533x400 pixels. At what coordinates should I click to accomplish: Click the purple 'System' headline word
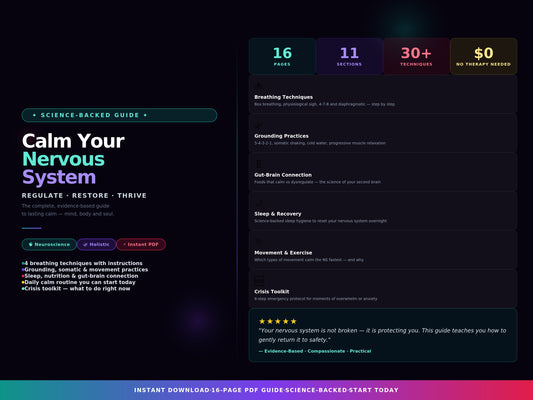point(59,177)
